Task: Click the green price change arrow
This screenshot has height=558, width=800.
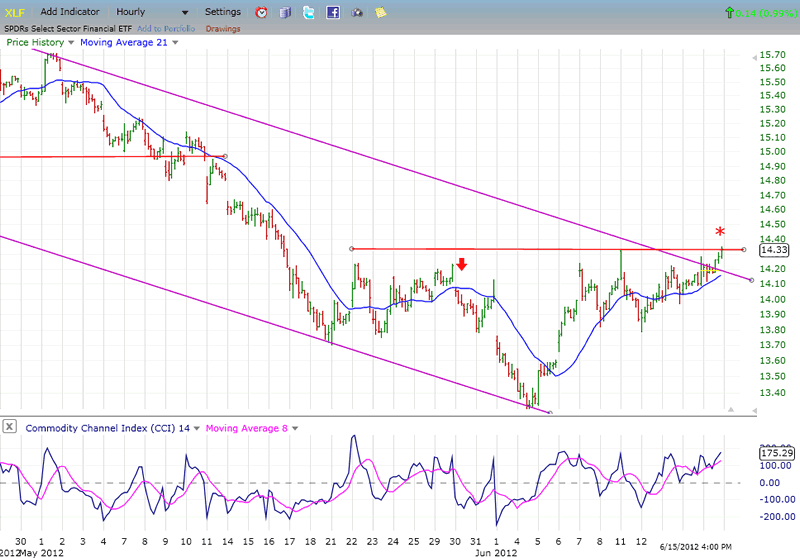Action: (x=729, y=12)
